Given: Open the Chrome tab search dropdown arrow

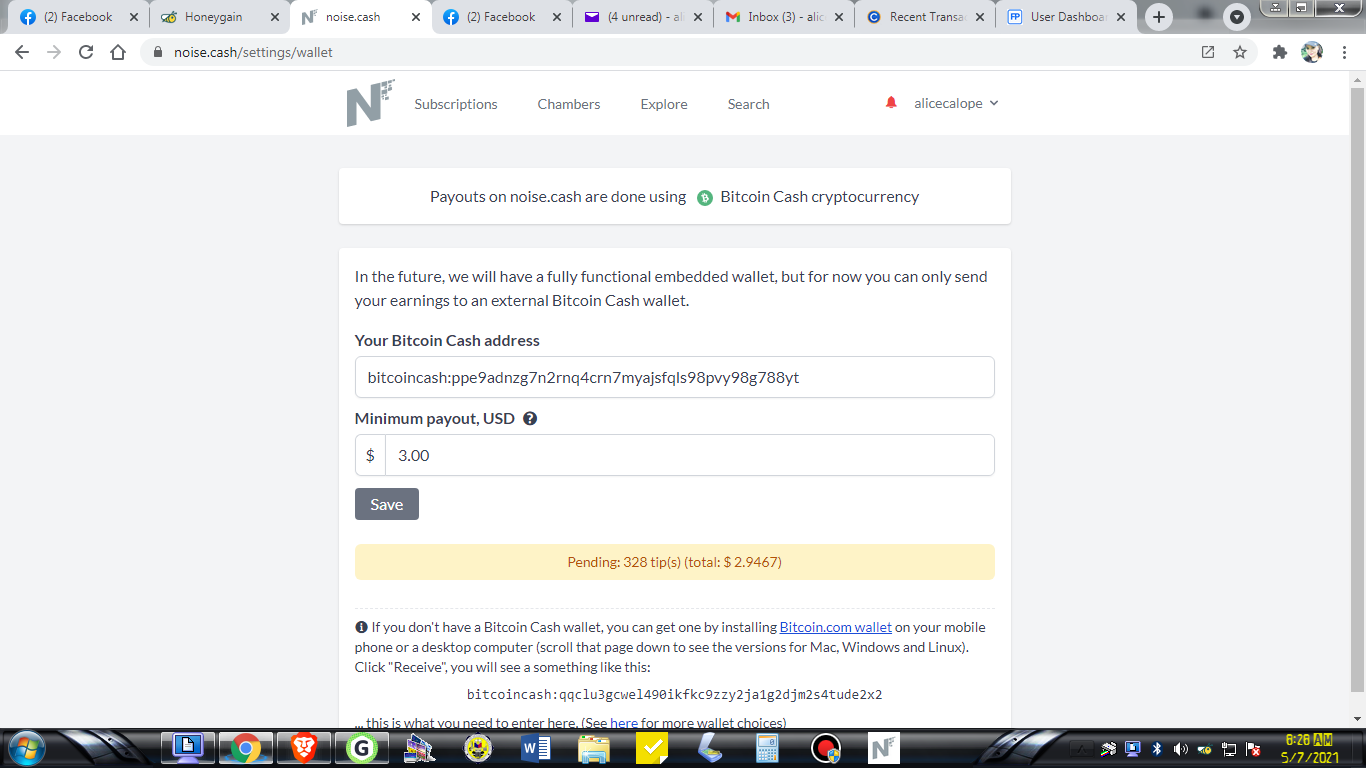Looking at the screenshot, I should click(1238, 17).
